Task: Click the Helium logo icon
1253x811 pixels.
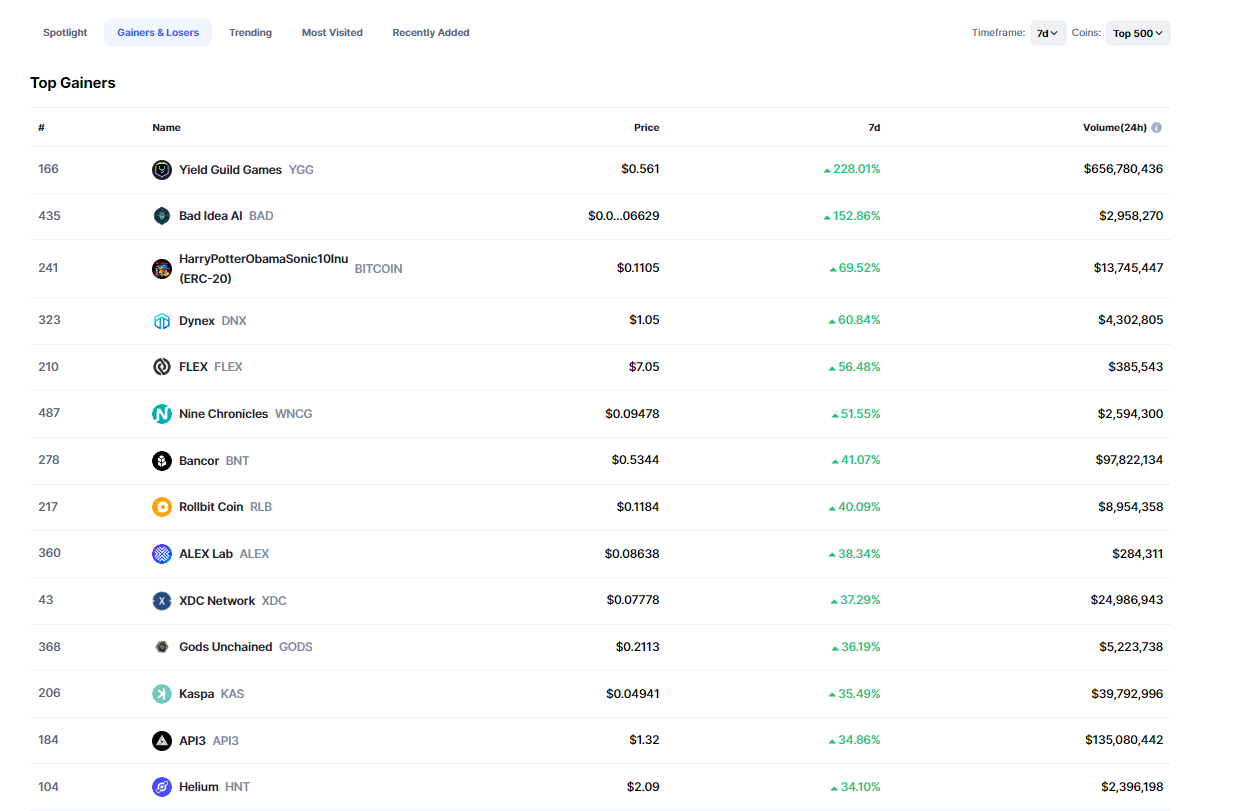Action: pos(161,787)
